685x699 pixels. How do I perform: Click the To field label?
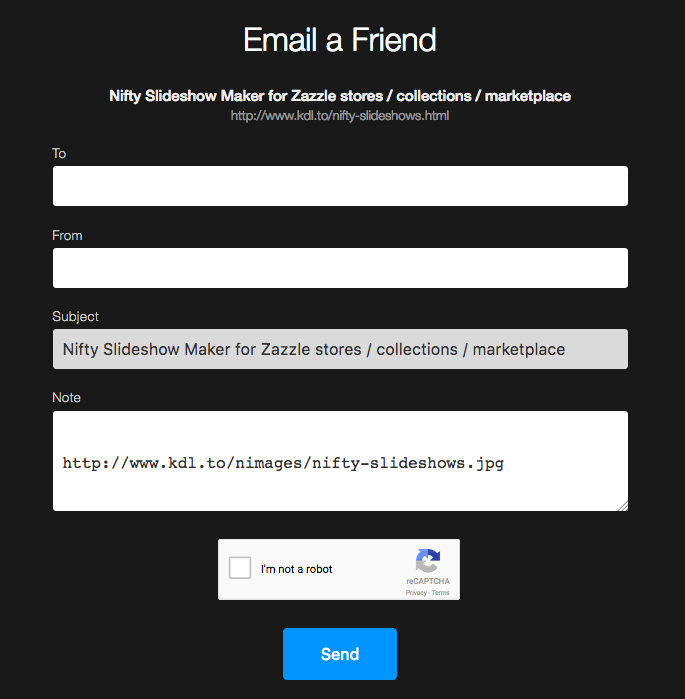click(x=59, y=153)
